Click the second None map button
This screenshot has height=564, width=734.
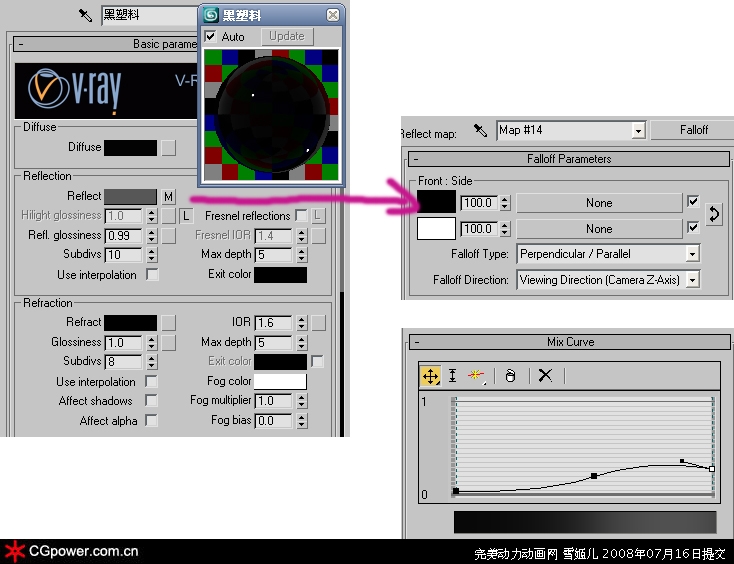(599, 229)
